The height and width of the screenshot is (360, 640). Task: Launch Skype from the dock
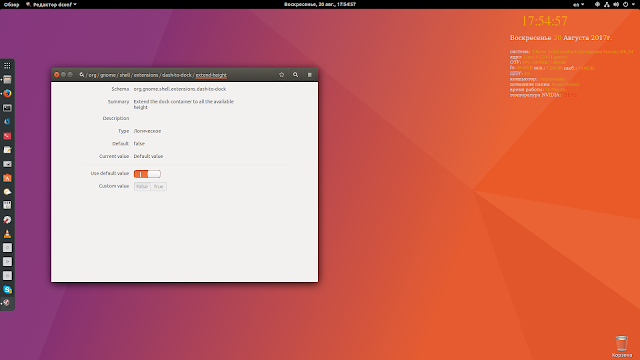[x=7, y=289]
